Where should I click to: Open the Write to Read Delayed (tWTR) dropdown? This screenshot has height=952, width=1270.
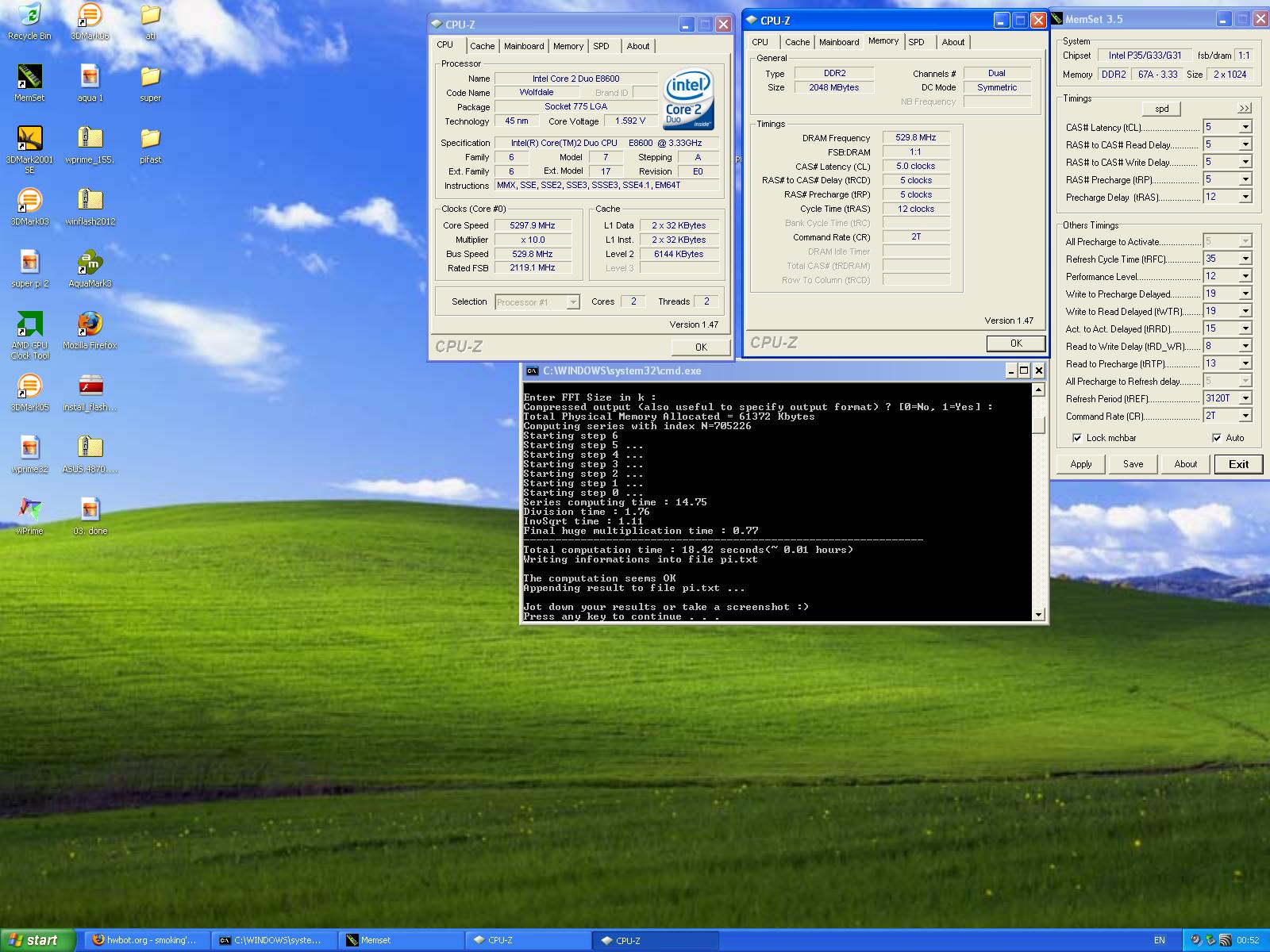[x=1245, y=311]
